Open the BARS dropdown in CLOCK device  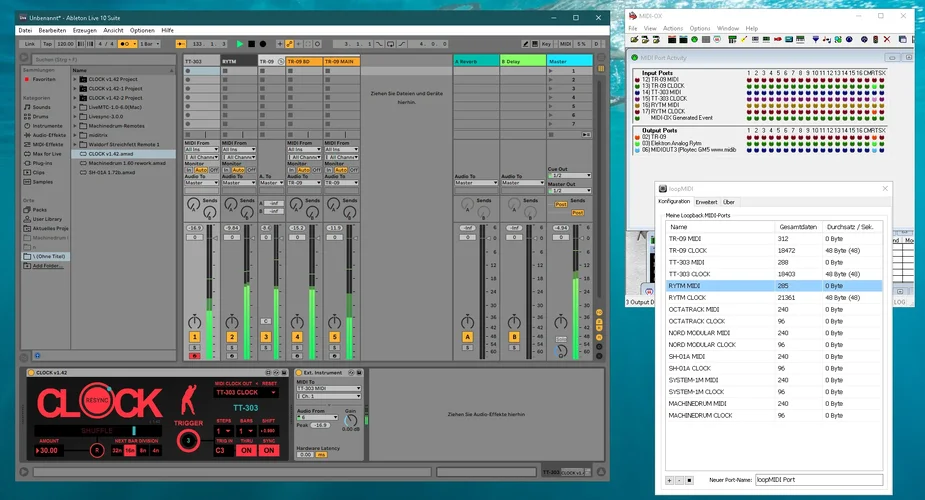[x=245, y=431]
